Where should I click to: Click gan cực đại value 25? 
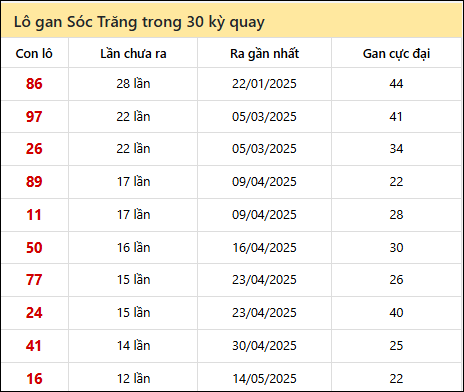(x=396, y=346)
